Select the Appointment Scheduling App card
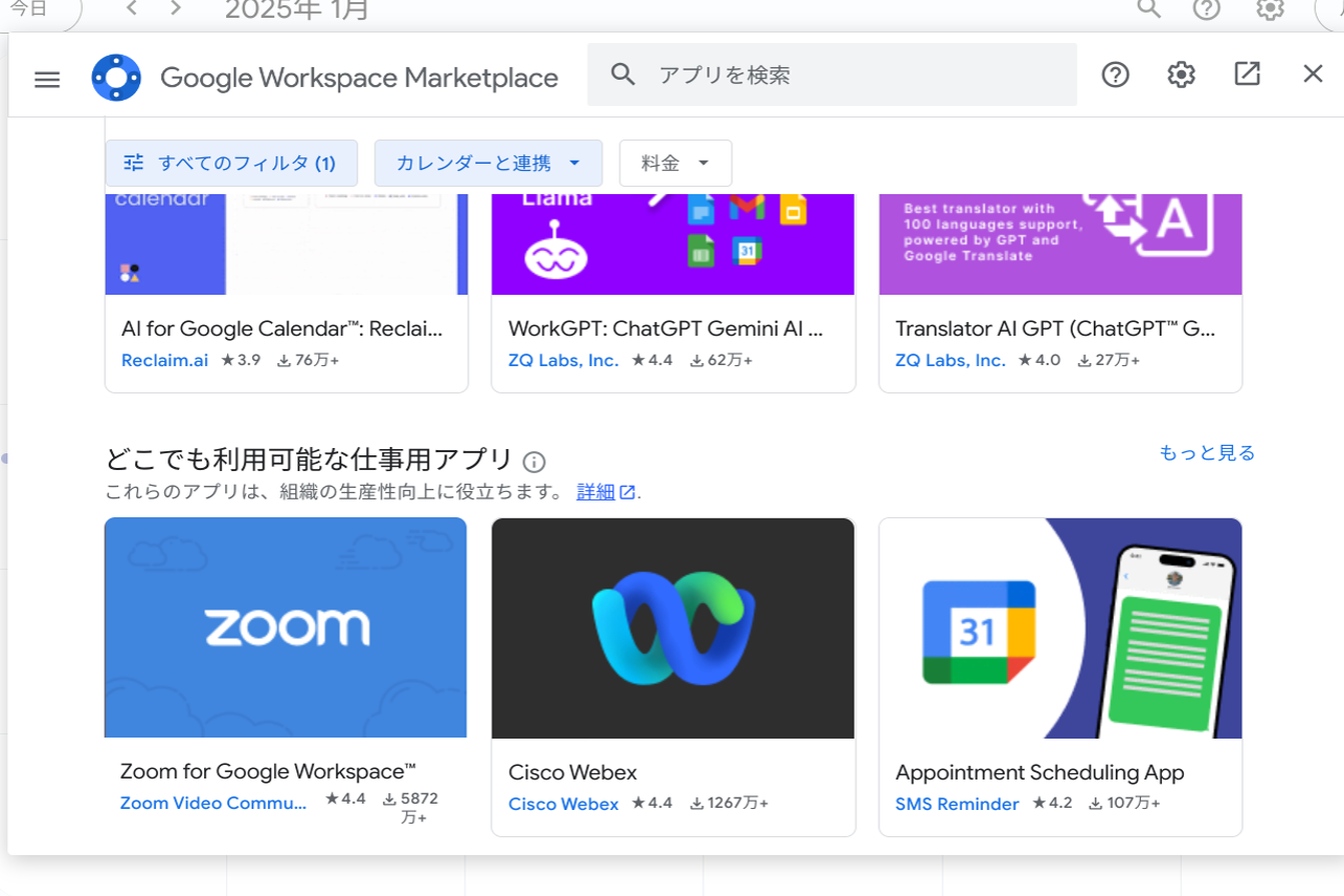Viewport: 1344px width, 896px height. point(1060,676)
